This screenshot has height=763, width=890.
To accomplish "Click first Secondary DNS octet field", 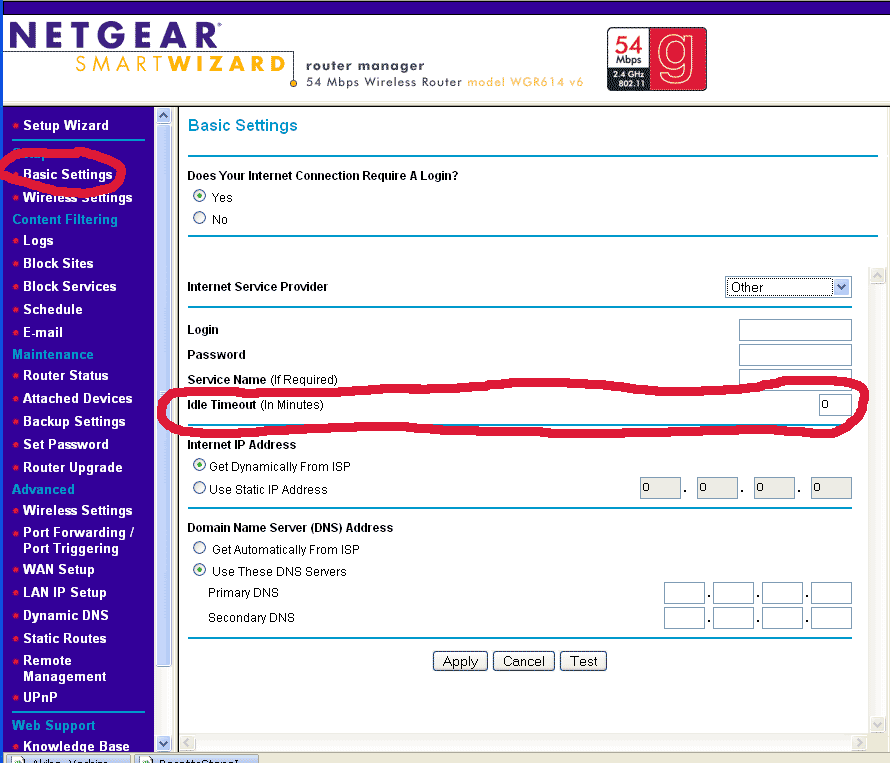I will [685, 618].
